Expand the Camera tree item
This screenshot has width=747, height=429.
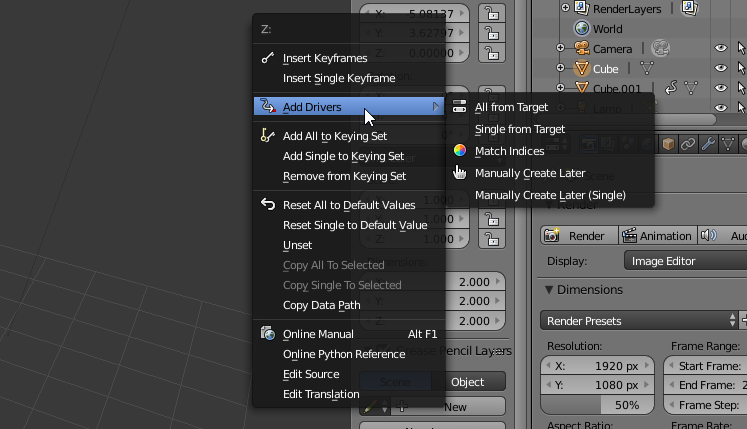[560, 48]
